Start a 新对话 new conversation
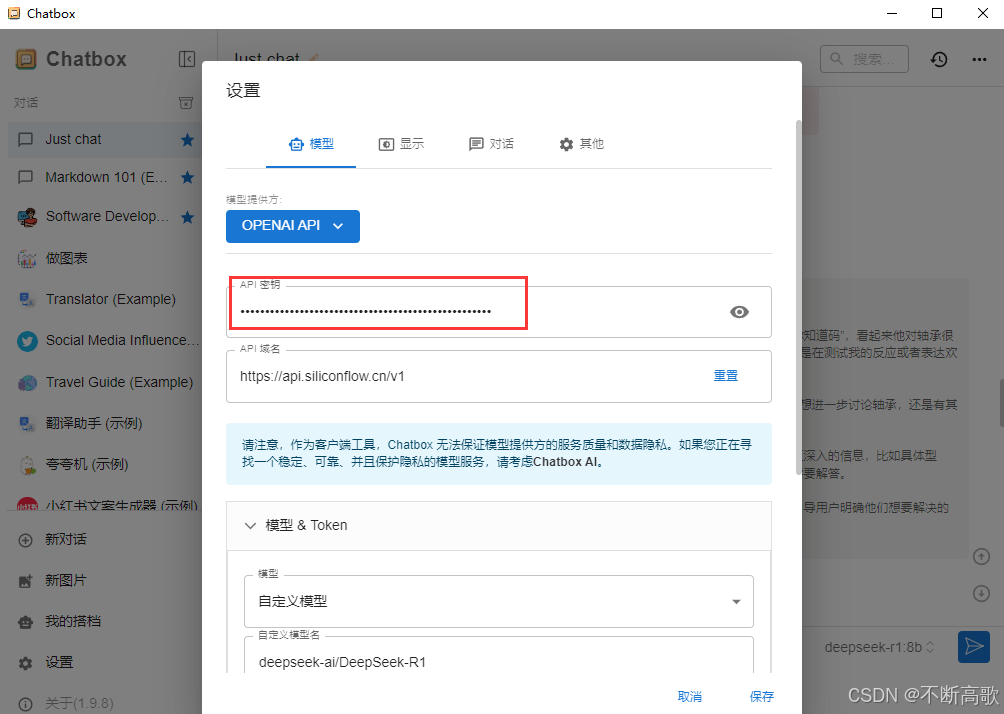 tap(104, 540)
